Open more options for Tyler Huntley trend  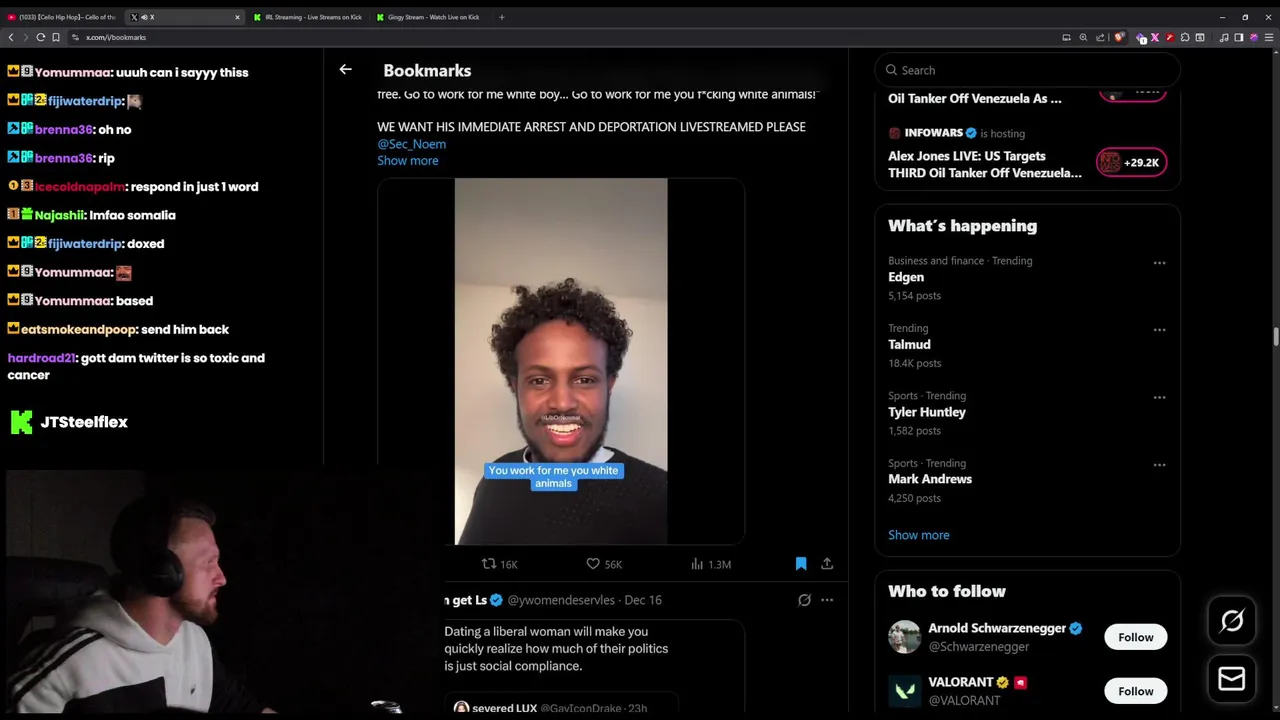(1159, 398)
